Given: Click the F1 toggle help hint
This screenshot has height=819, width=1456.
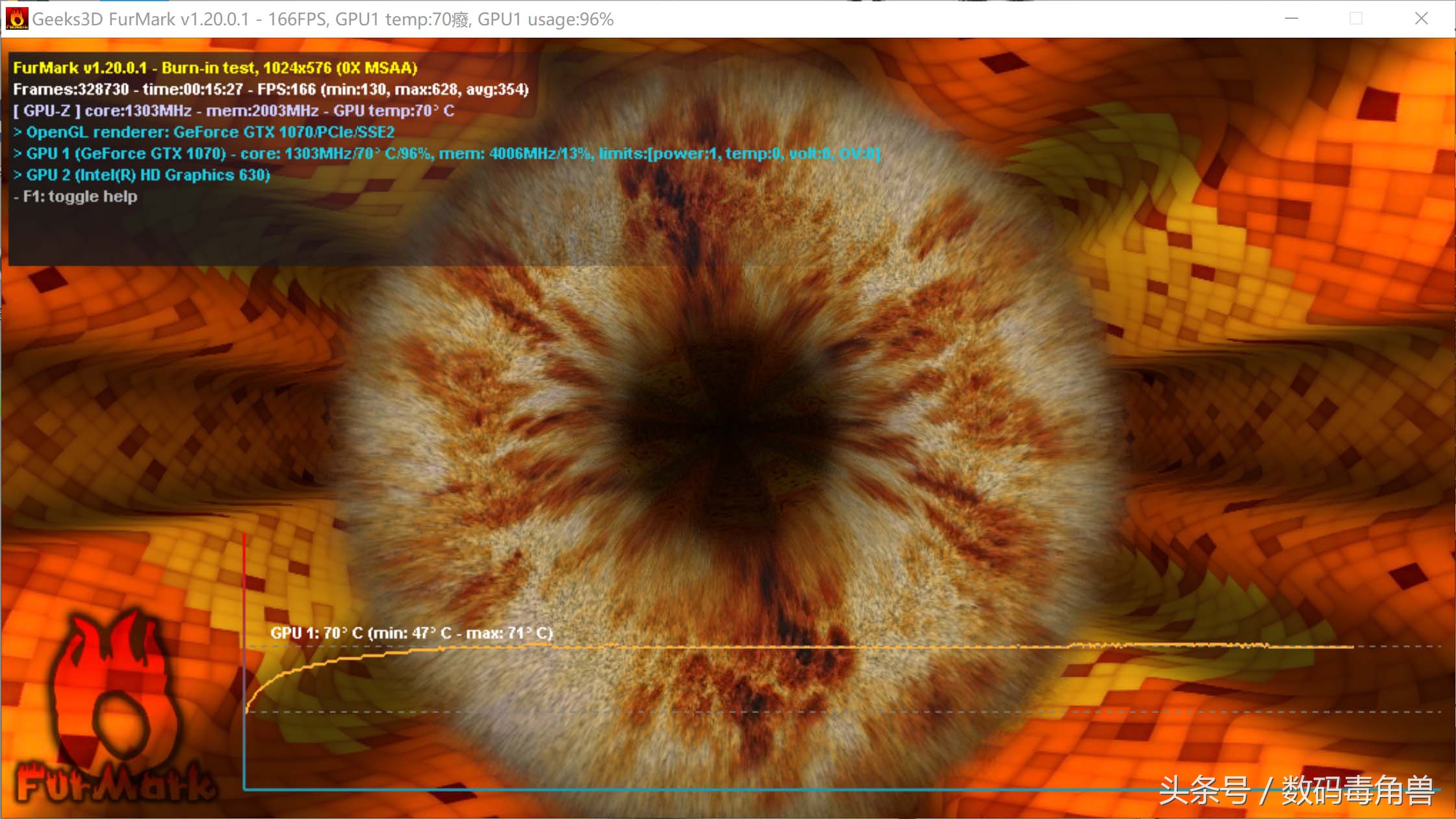Looking at the screenshot, I should point(75,197).
